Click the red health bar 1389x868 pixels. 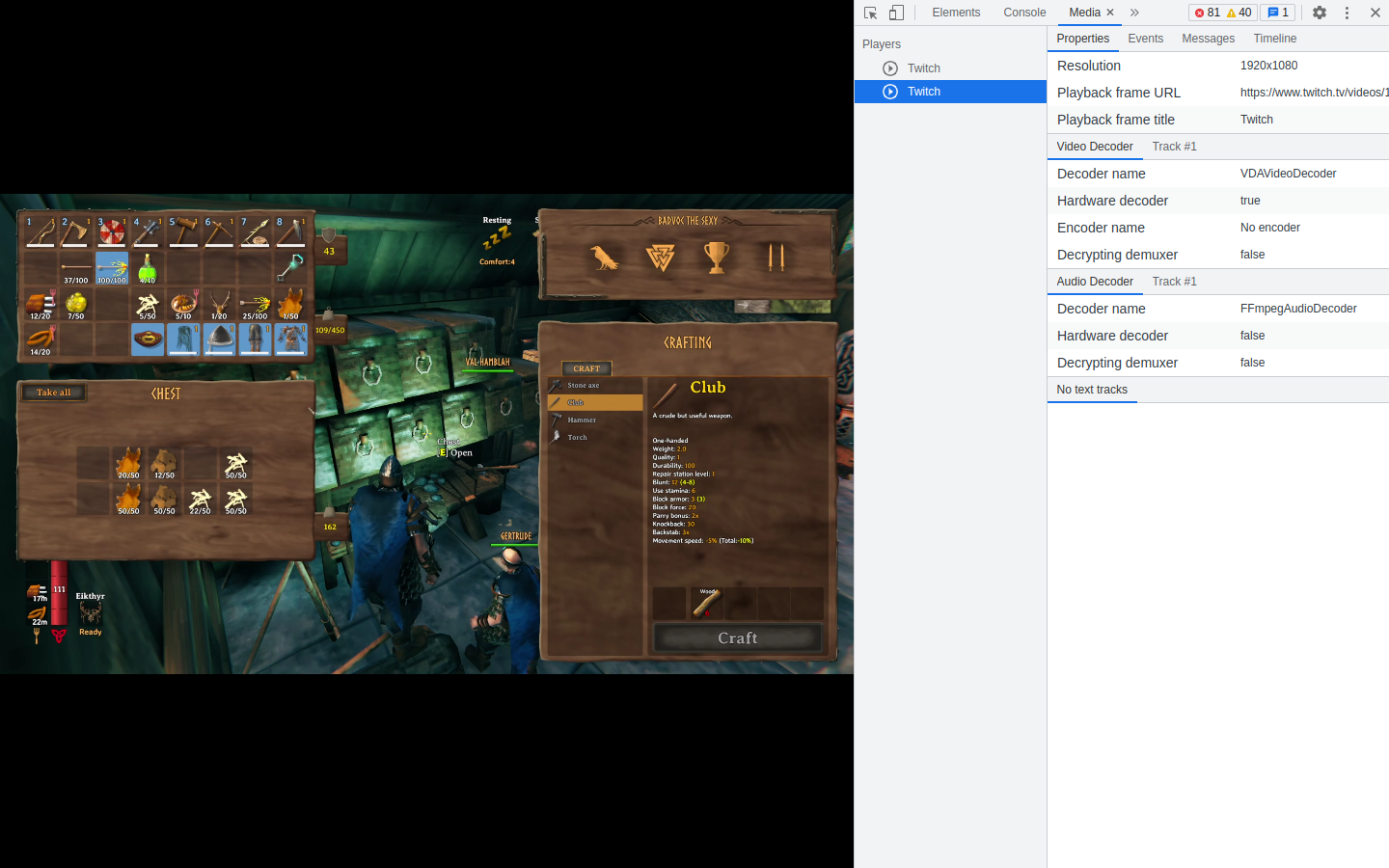[x=59, y=593]
